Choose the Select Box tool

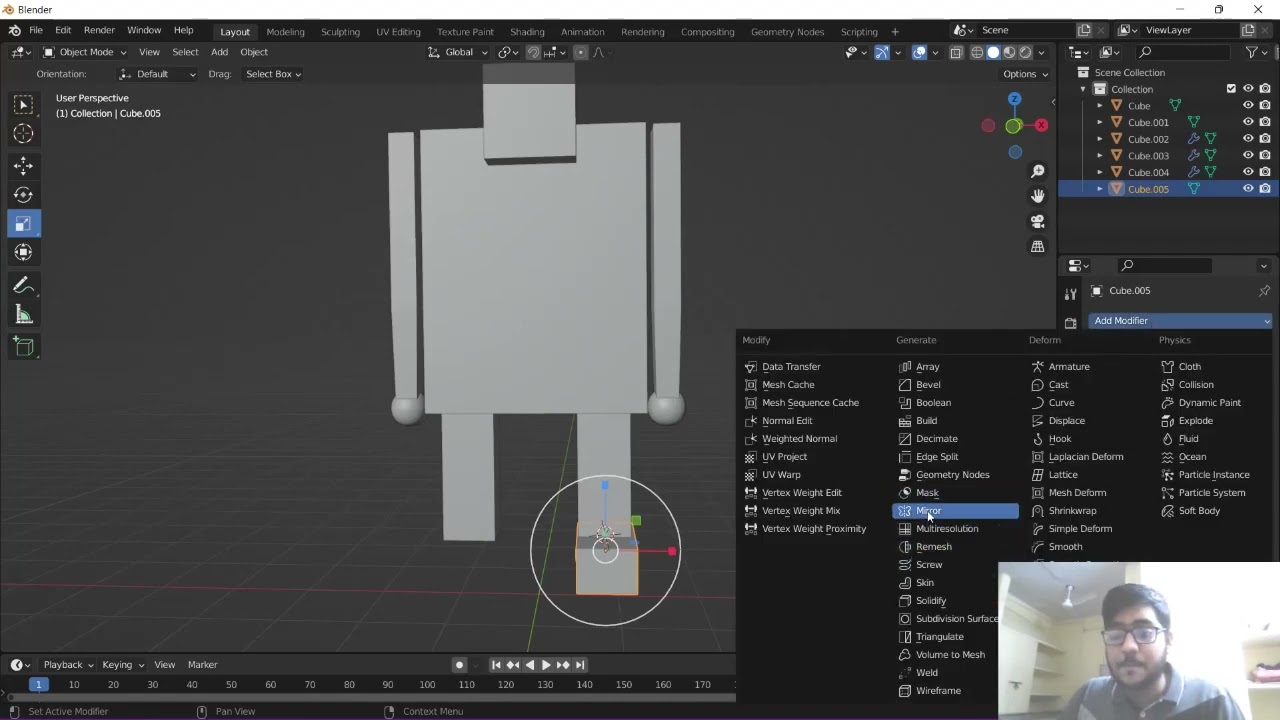pos(23,105)
